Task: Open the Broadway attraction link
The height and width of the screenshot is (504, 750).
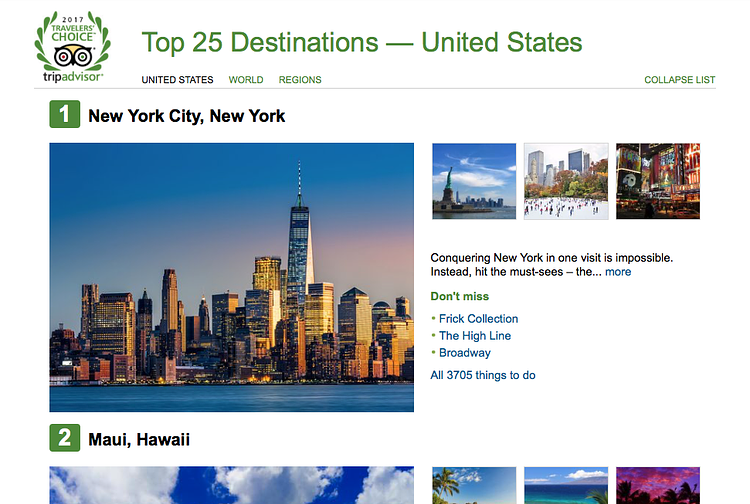Action: pos(465,353)
